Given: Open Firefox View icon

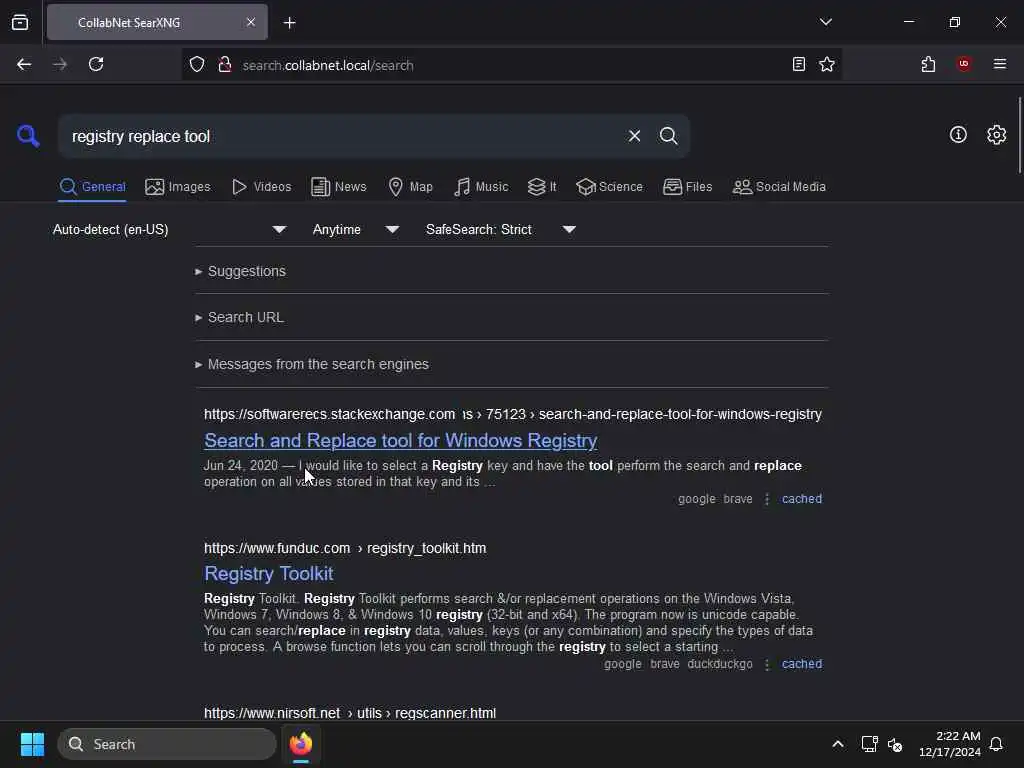Looking at the screenshot, I should [20, 23].
